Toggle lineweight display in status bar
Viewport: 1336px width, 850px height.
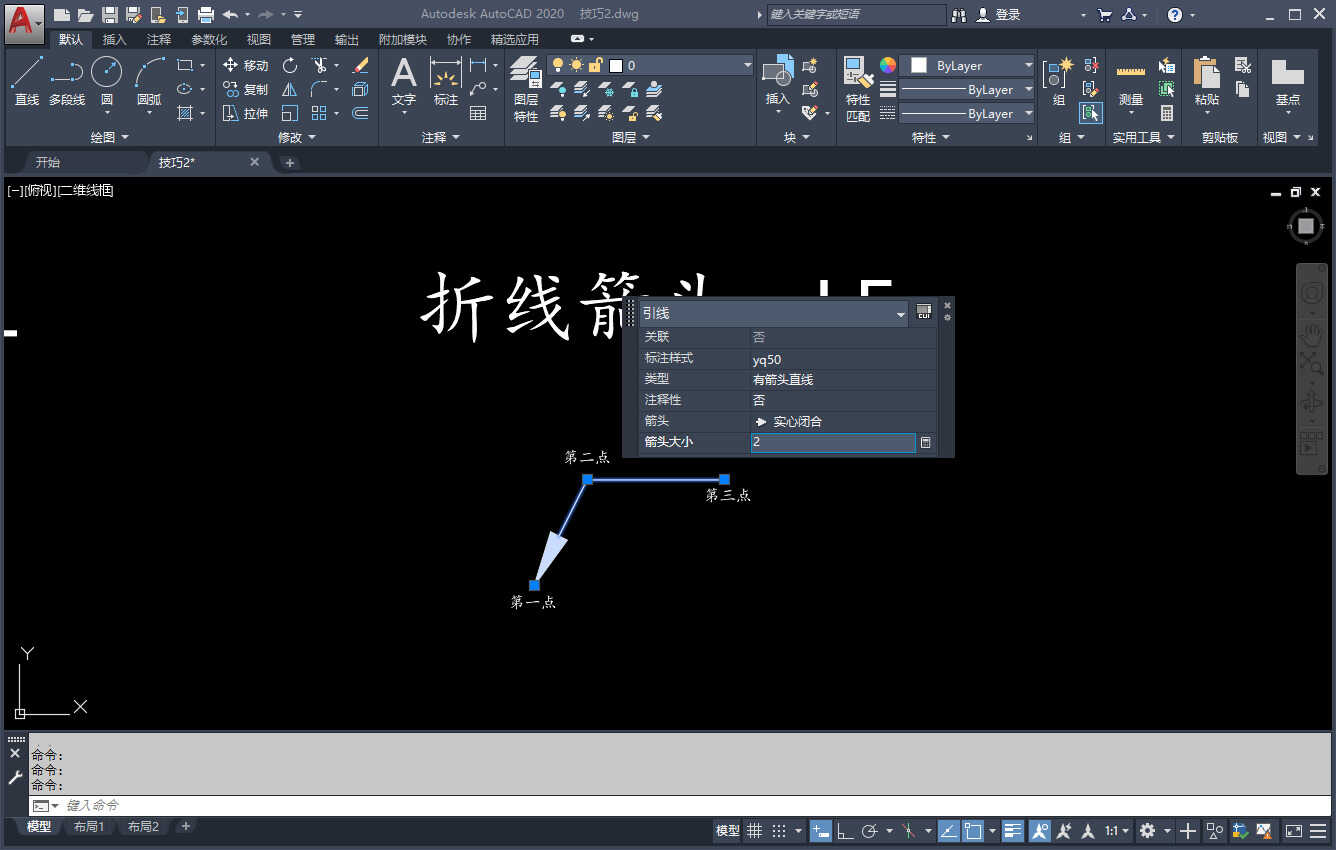1013,831
